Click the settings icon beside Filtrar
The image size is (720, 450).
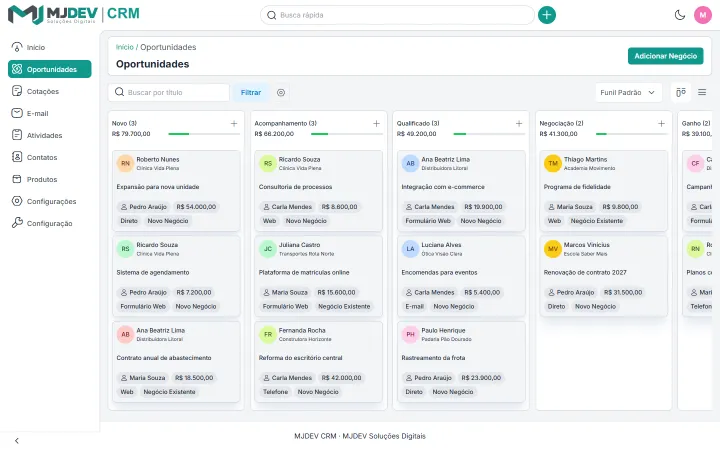tap(281, 92)
